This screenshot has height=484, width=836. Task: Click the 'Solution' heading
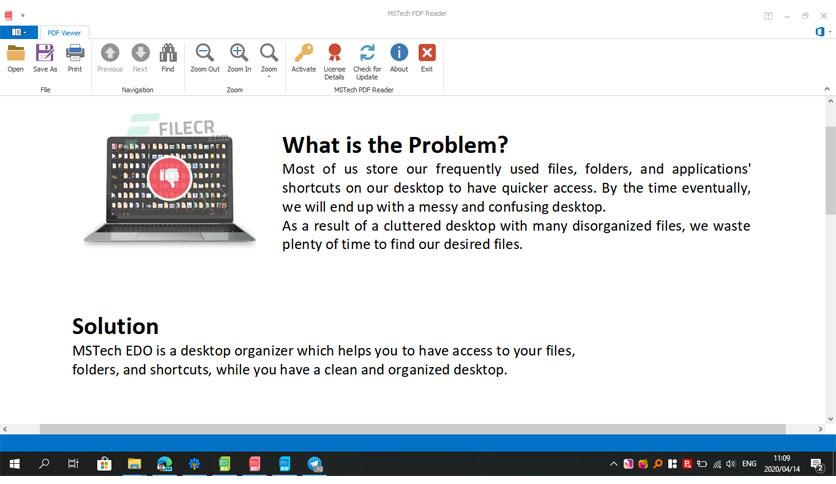pyautogui.click(x=115, y=326)
